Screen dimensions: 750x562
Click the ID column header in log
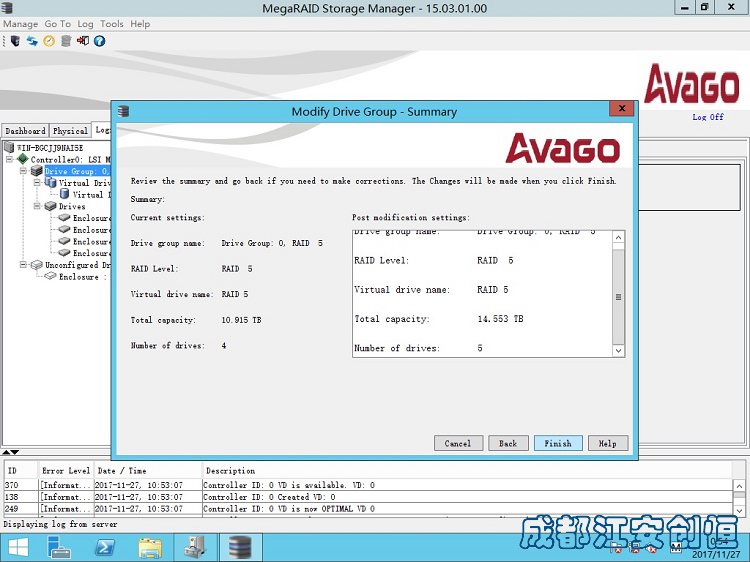point(20,471)
